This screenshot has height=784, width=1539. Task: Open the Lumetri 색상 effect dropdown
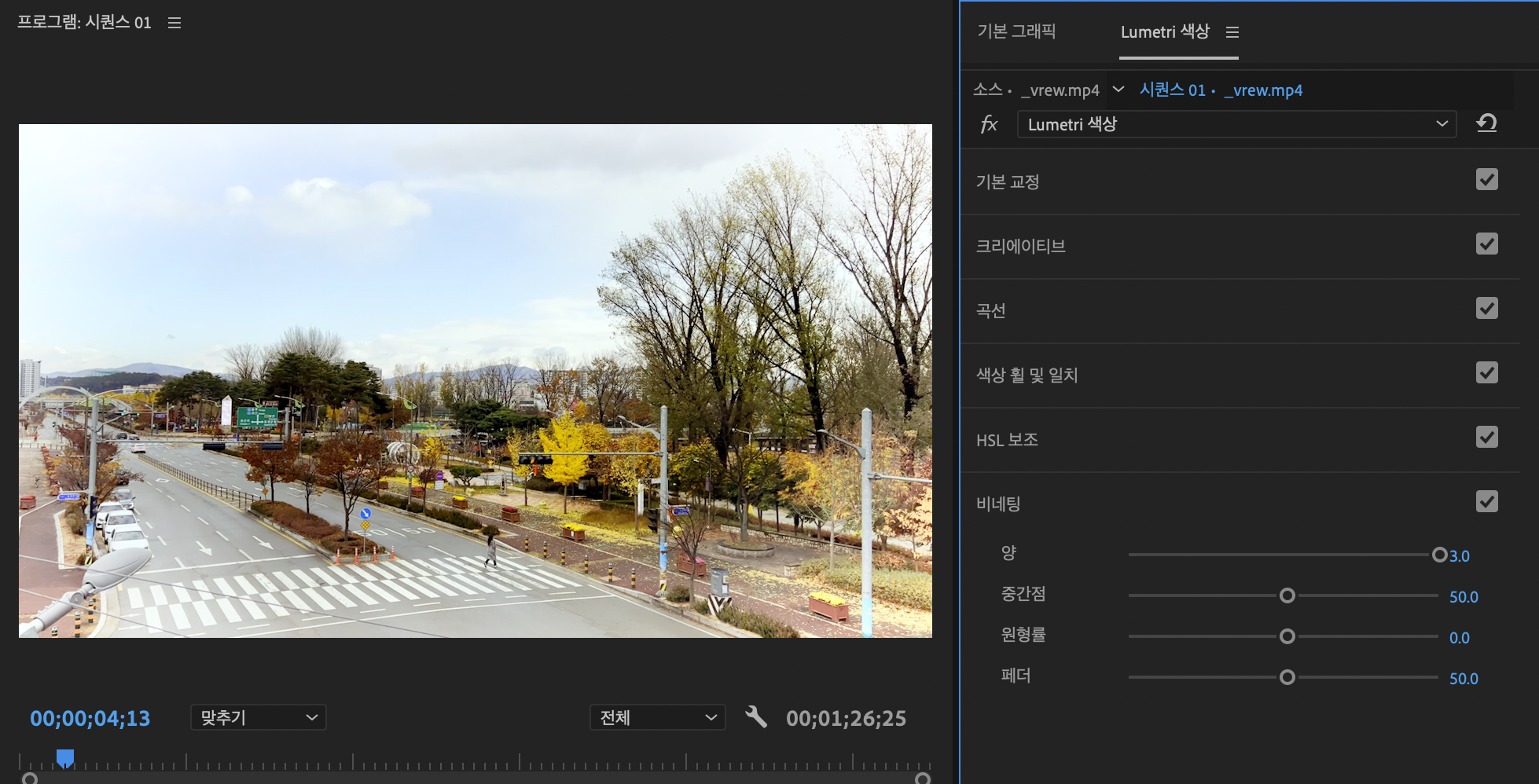[x=1237, y=124]
